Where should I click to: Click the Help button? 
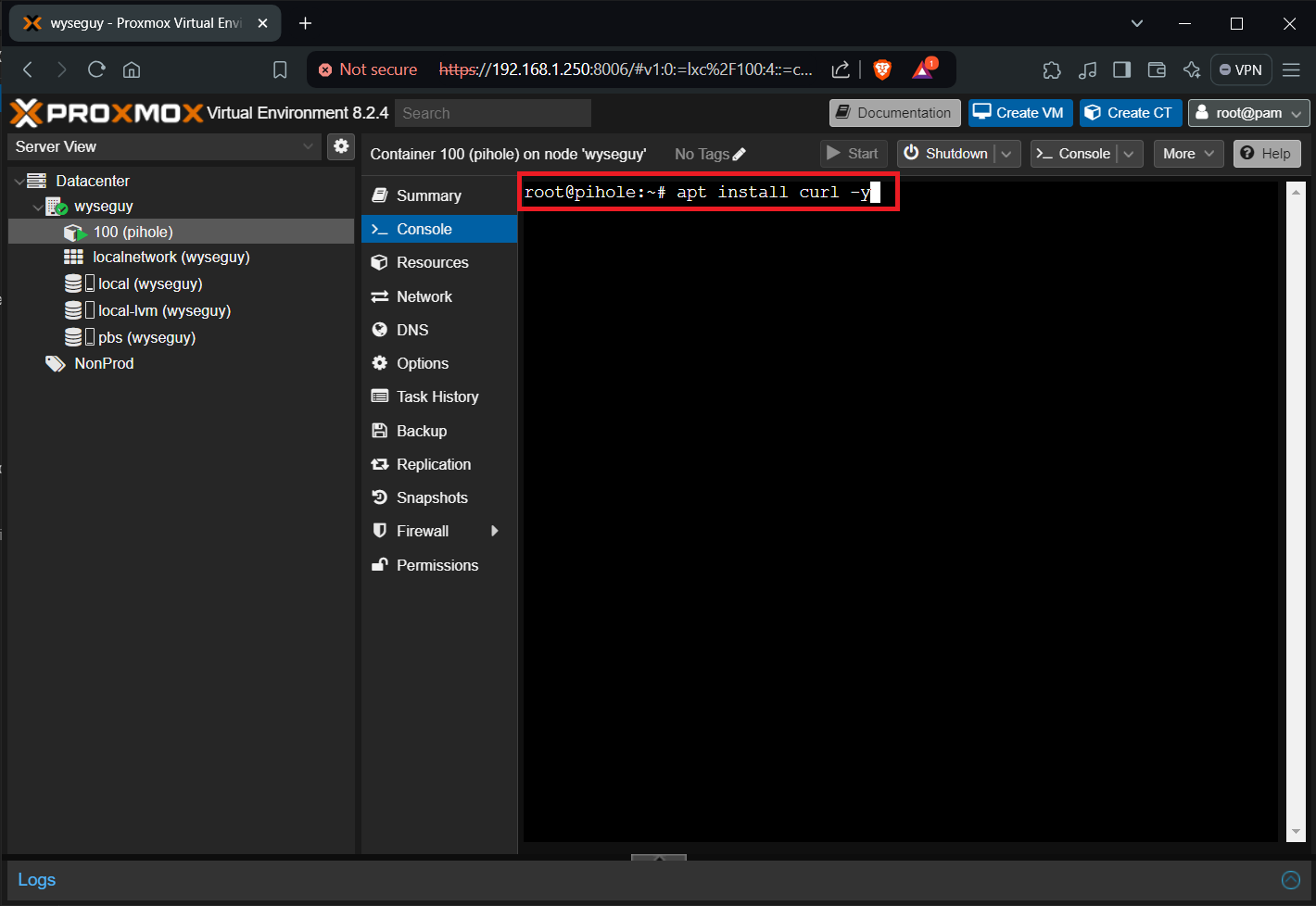click(x=1267, y=154)
